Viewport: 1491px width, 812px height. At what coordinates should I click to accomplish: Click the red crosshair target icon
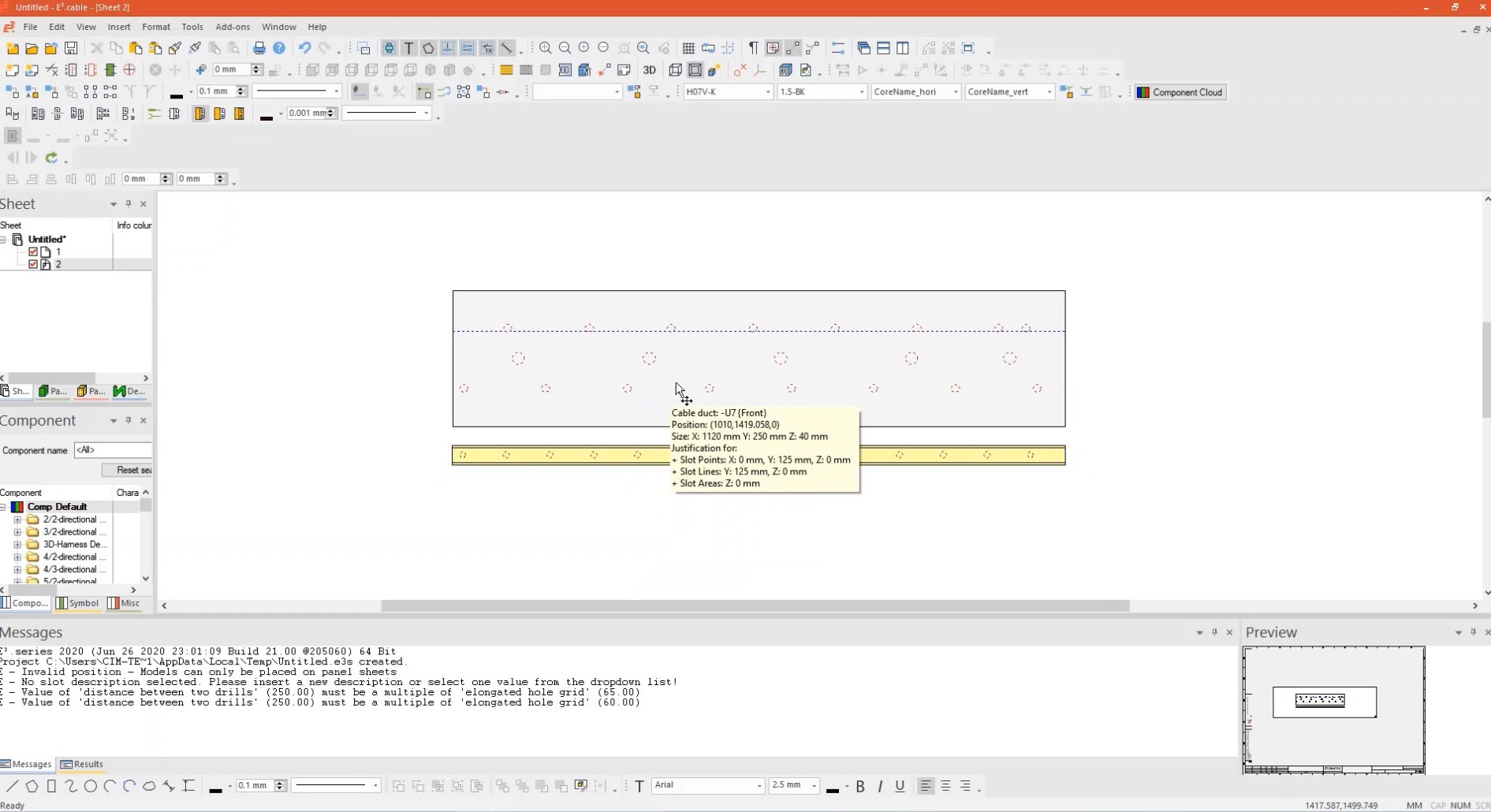click(x=129, y=70)
